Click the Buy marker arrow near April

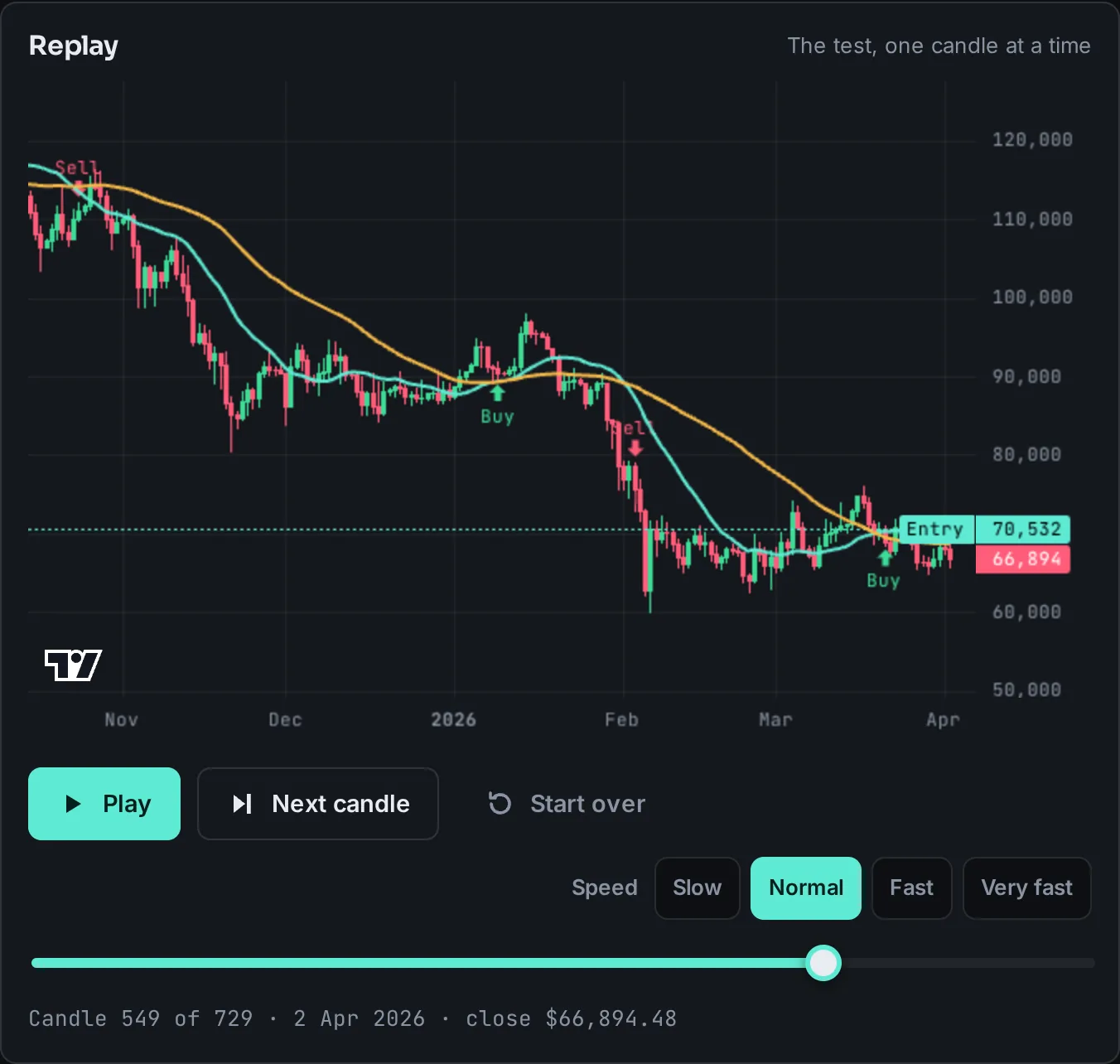click(x=885, y=558)
